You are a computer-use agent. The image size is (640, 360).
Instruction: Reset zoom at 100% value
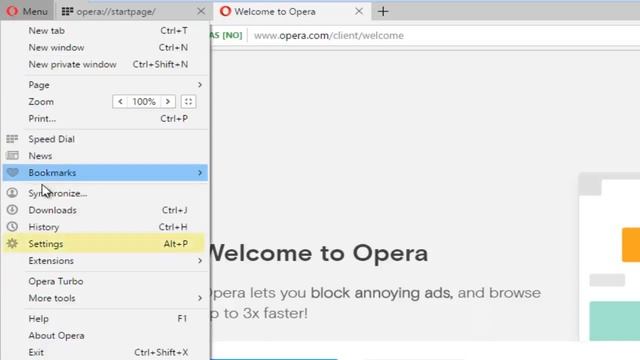click(x=144, y=102)
